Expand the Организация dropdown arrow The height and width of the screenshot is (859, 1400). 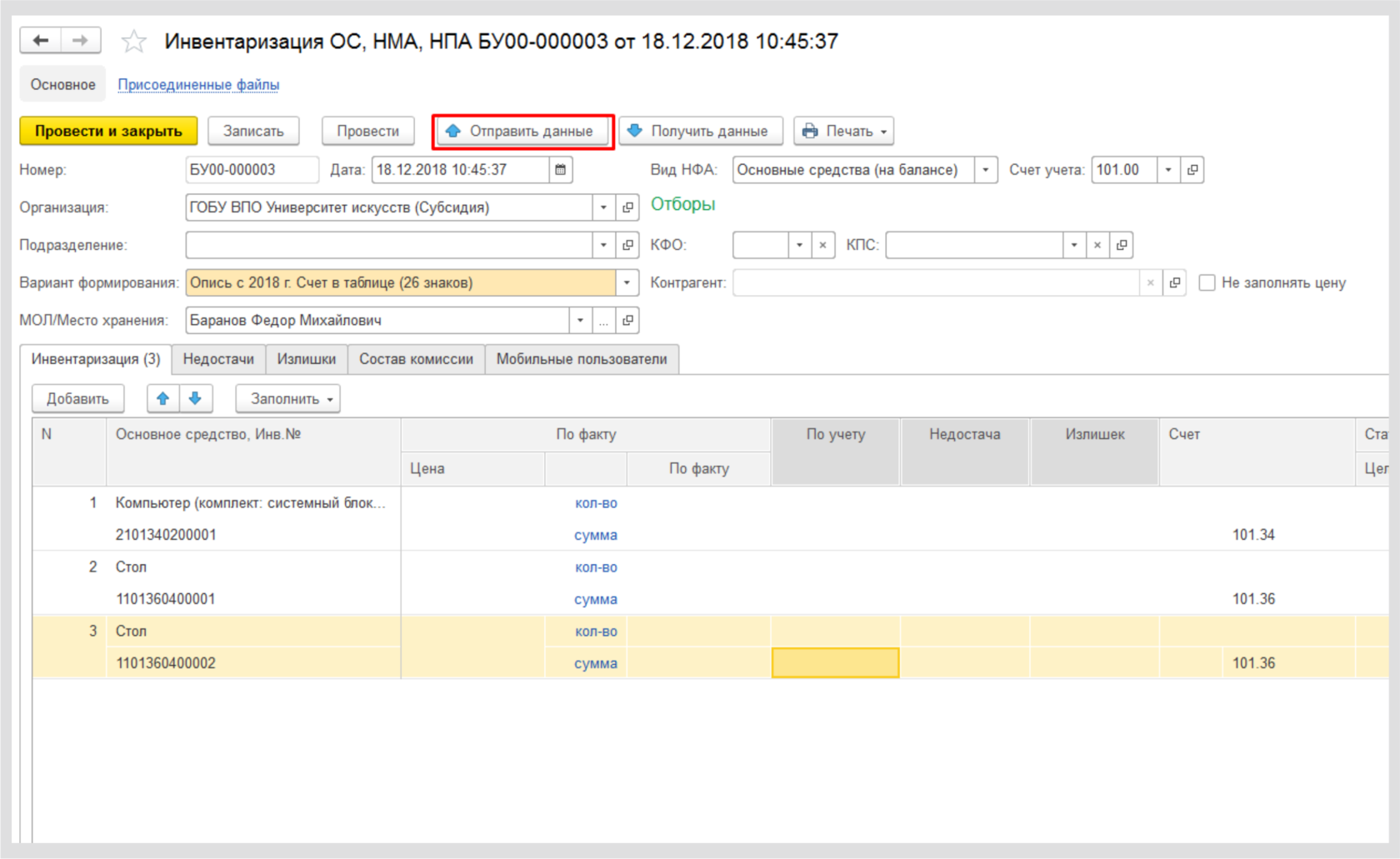[603, 207]
